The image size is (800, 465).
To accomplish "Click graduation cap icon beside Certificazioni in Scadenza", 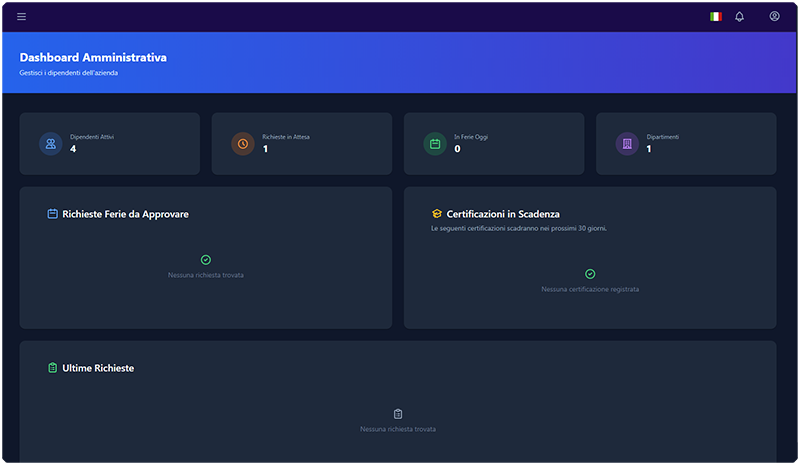I will (x=436, y=214).
